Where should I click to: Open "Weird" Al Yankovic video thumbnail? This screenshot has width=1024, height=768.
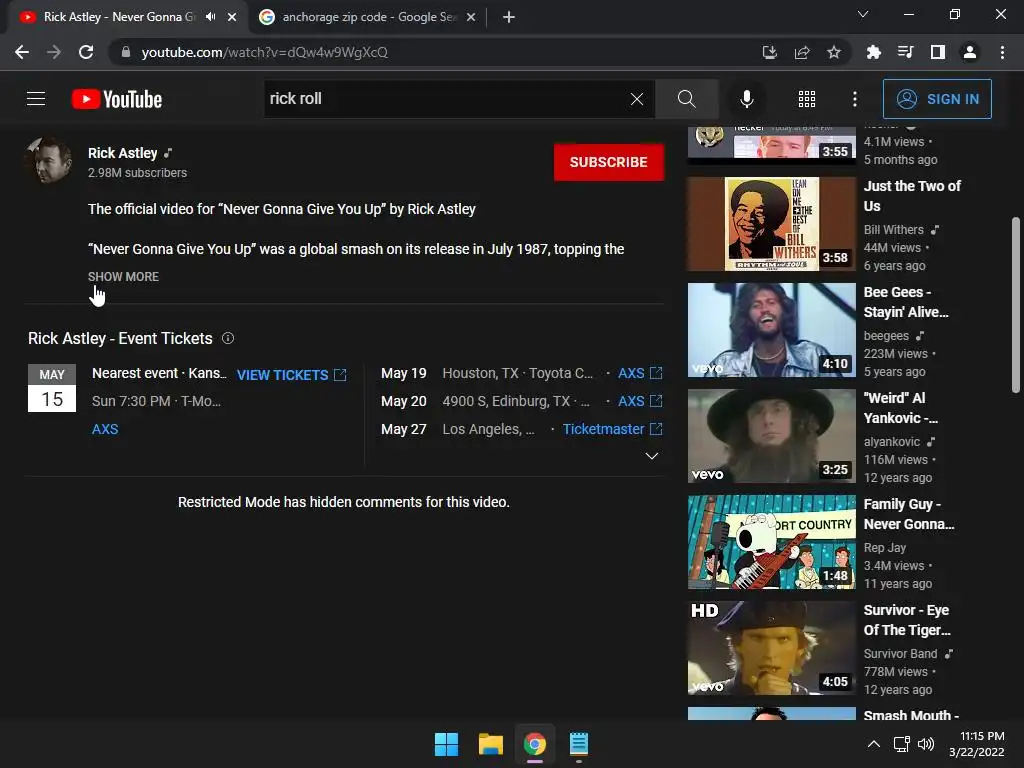click(x=771, y=436)
